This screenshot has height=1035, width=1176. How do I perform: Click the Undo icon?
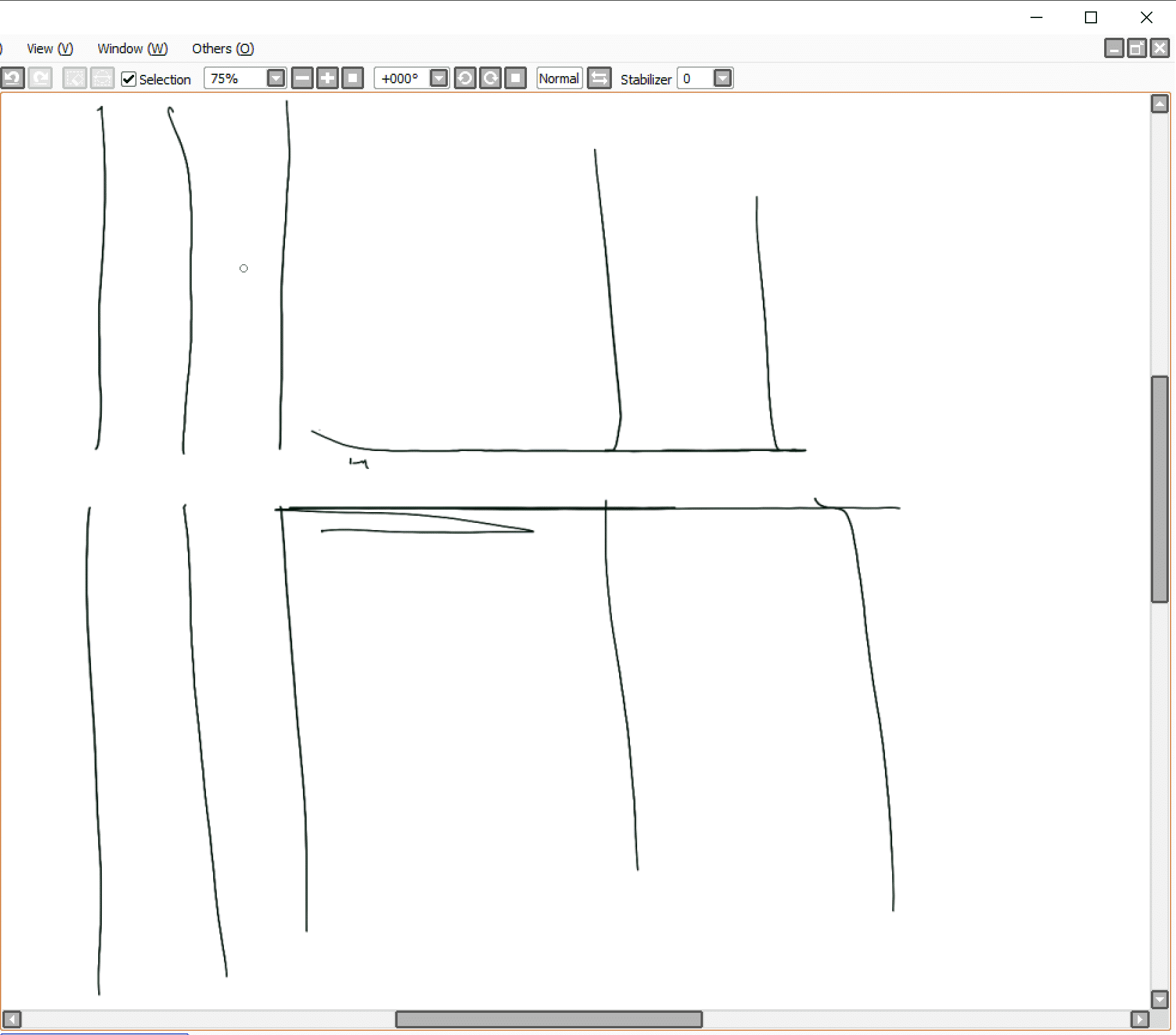(x=13, y=78)
